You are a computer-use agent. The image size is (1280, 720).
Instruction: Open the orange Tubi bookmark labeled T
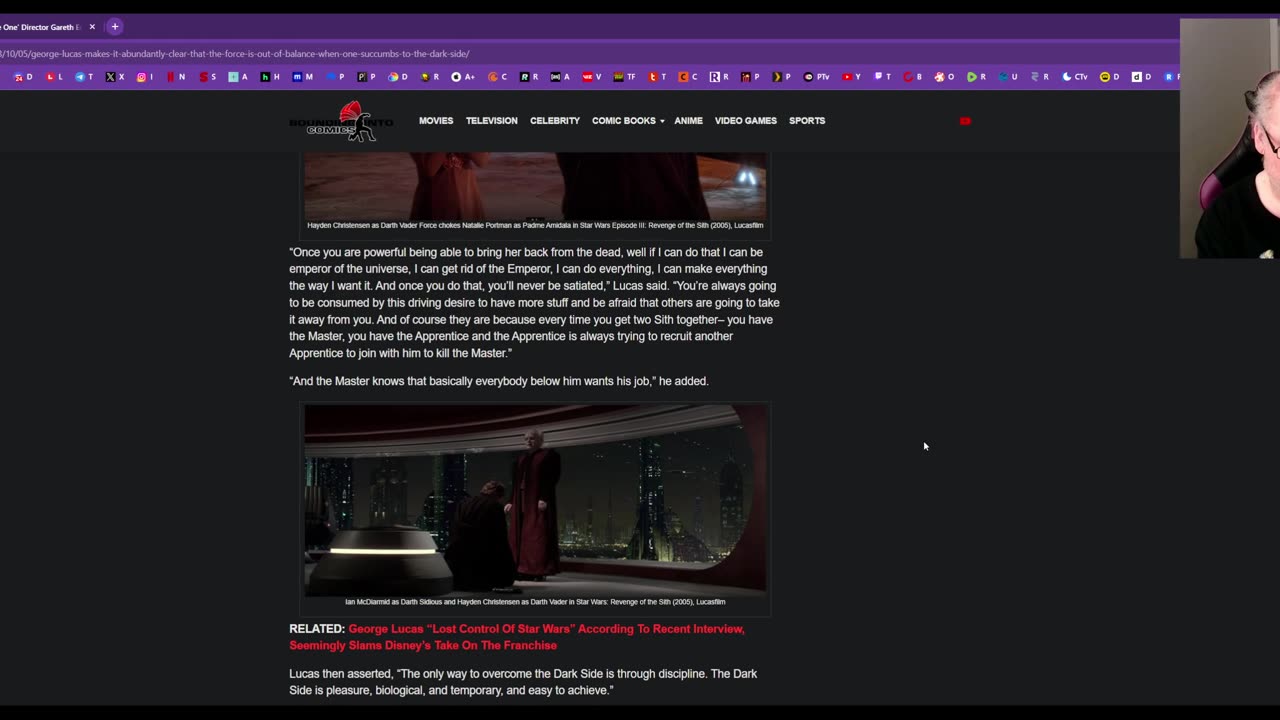pyautogui.click(x=657, y=77)
